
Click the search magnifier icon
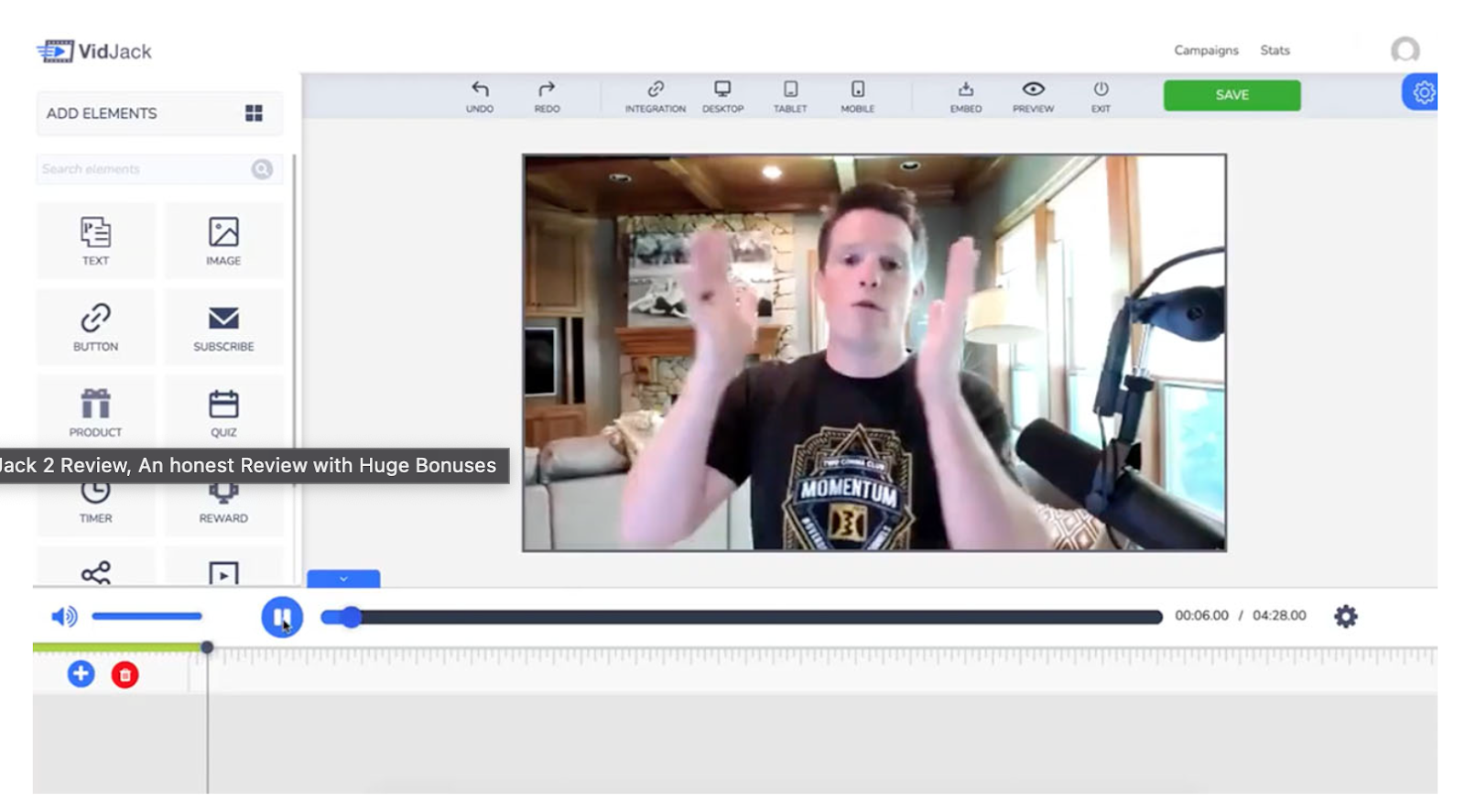[x=262, y=169]
